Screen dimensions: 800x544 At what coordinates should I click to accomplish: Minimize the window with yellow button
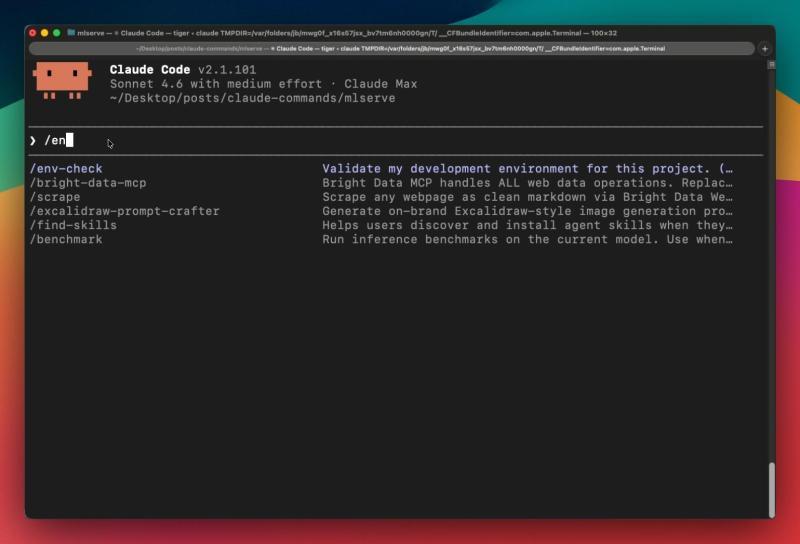tap(45, 33)
